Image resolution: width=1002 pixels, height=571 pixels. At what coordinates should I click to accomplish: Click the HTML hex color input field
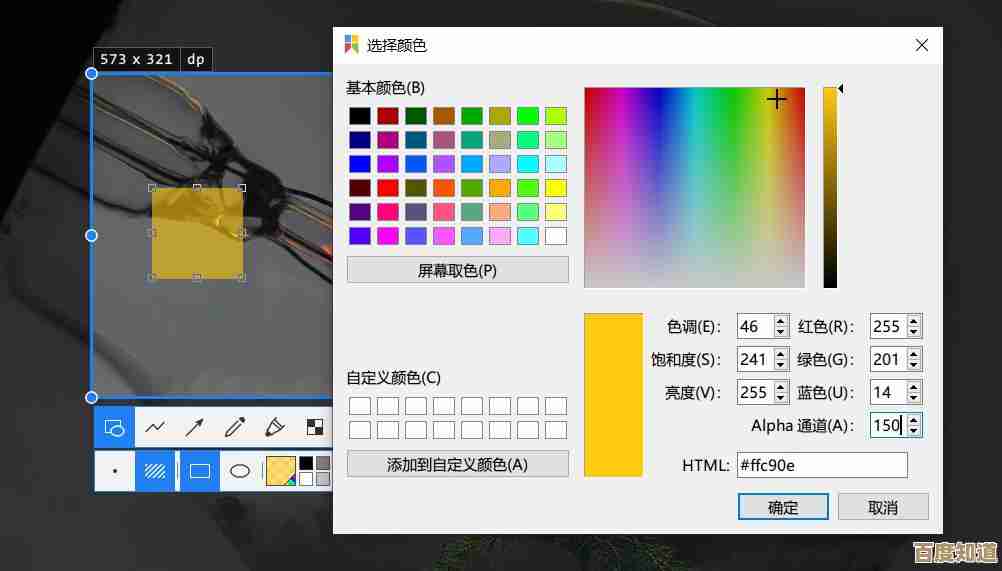coord(821,465)
